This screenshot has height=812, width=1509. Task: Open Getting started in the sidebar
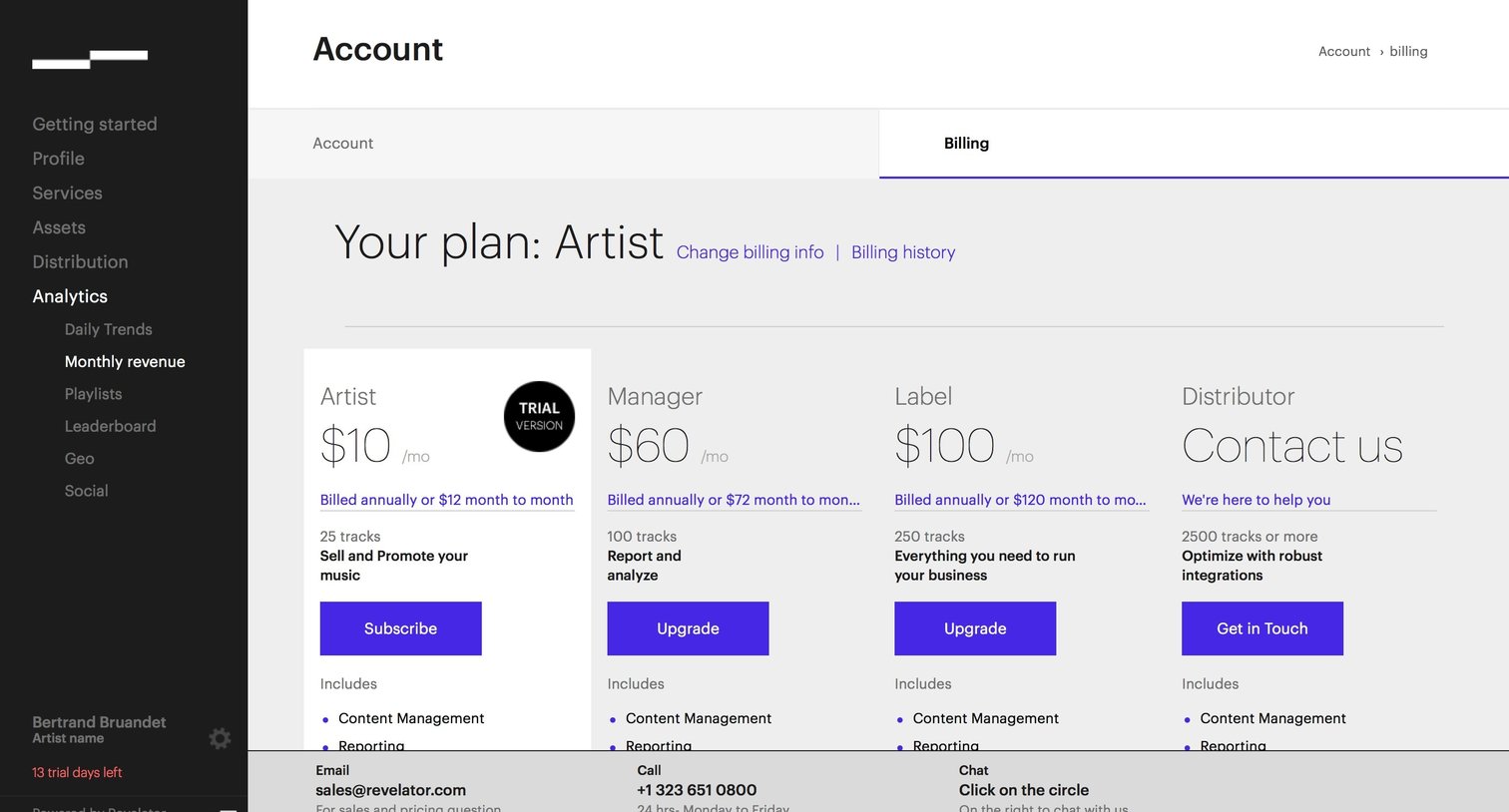tap(95, 124)
